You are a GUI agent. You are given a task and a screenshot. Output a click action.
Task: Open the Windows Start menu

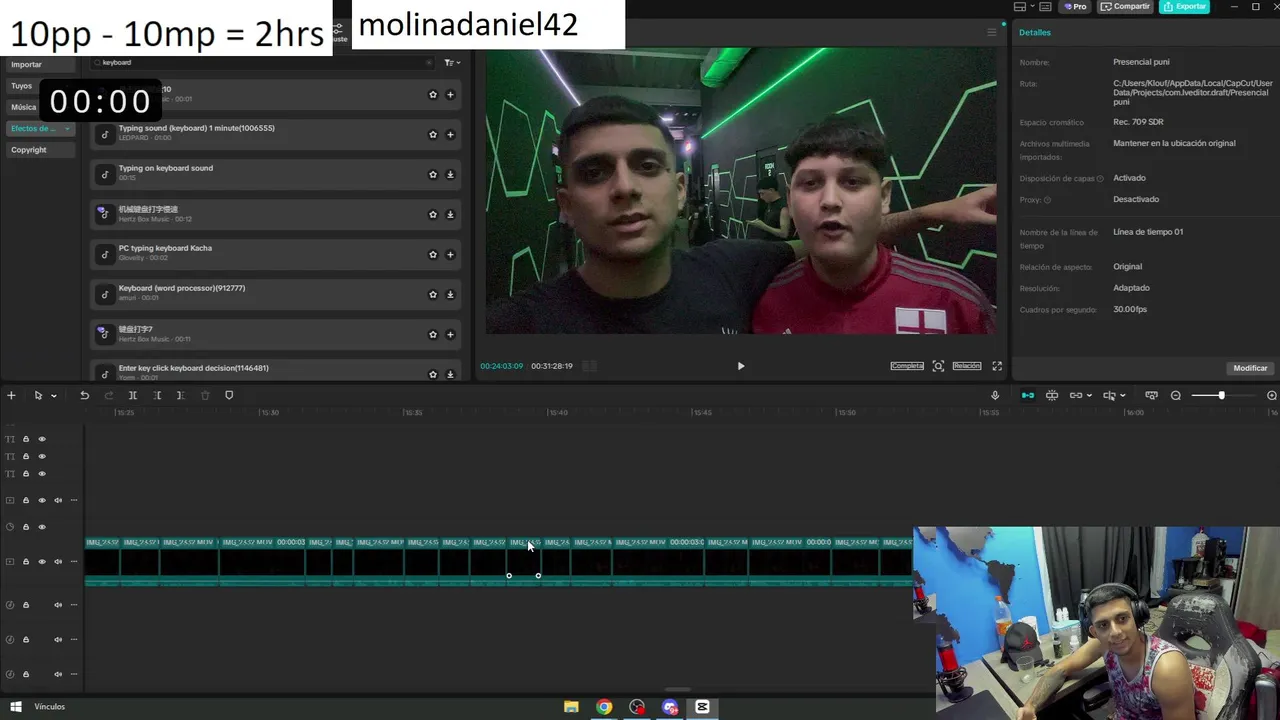[x=16, y=707]
